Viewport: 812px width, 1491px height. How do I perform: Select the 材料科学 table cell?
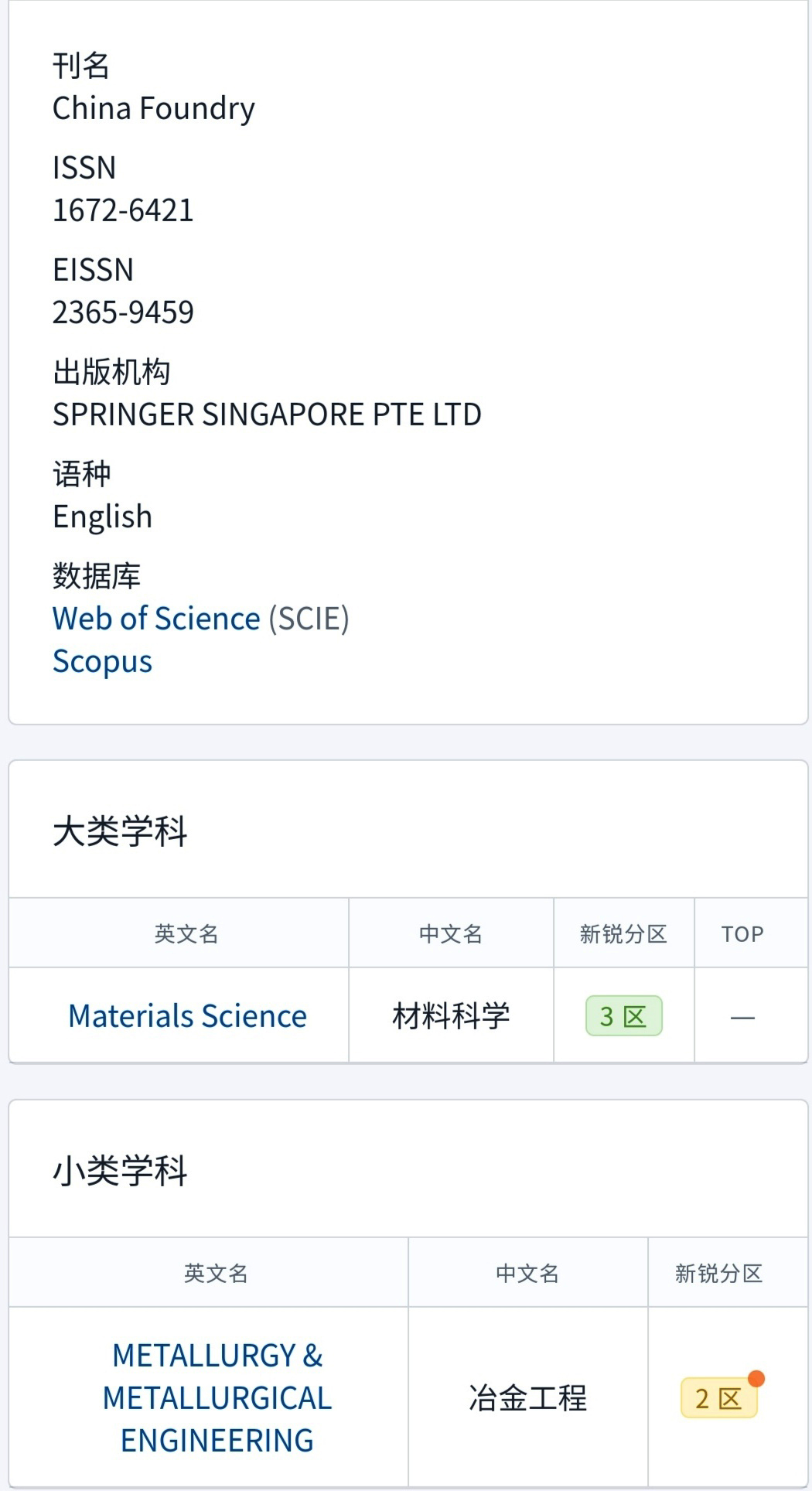click(x=451, y=1016)
